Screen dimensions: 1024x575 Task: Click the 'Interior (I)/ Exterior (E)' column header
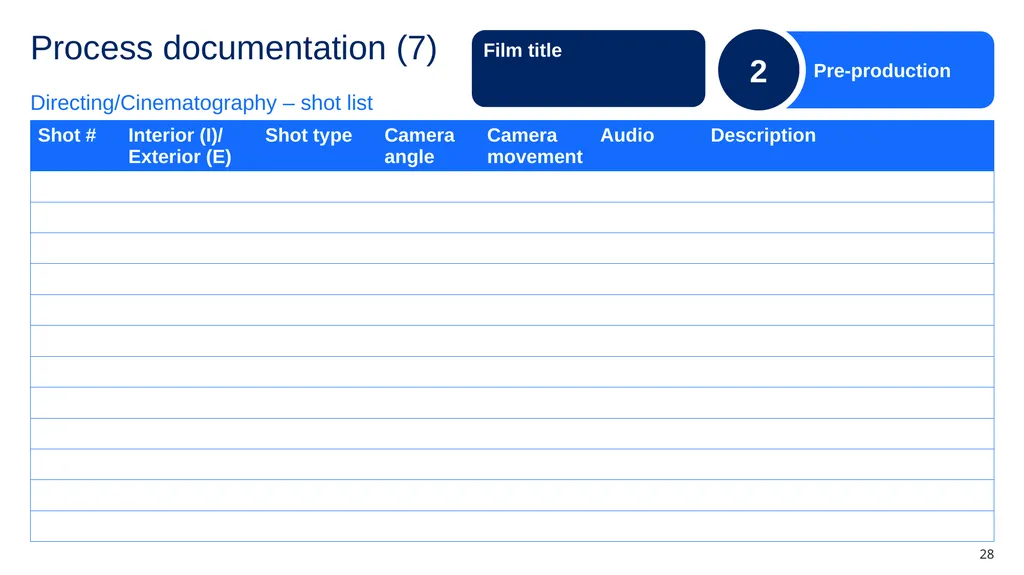[180, 146]
